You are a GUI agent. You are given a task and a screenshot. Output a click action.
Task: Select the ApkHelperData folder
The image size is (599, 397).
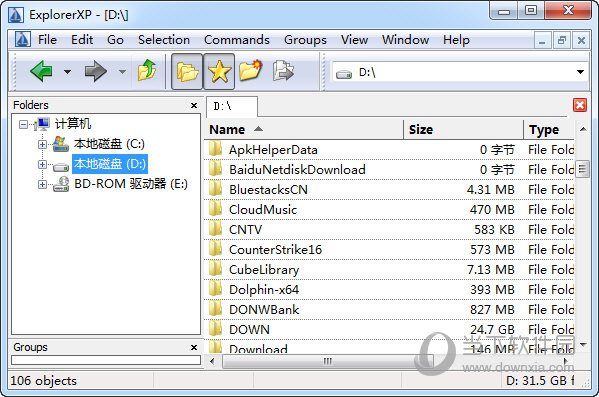pos(273,150)
